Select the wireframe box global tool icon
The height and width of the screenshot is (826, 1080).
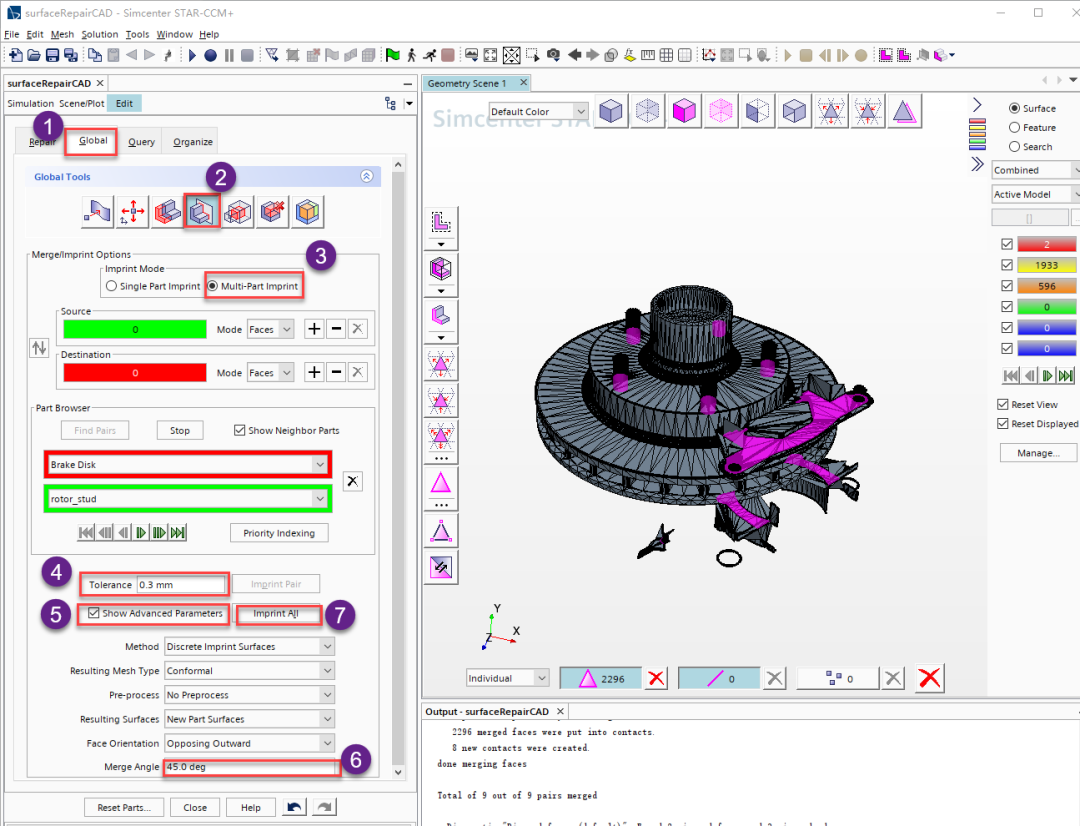pos(238,211)
